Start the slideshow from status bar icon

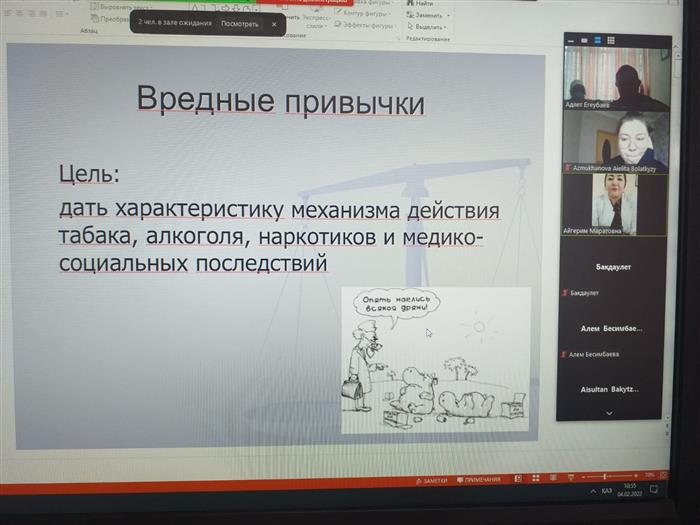[573, 479]
